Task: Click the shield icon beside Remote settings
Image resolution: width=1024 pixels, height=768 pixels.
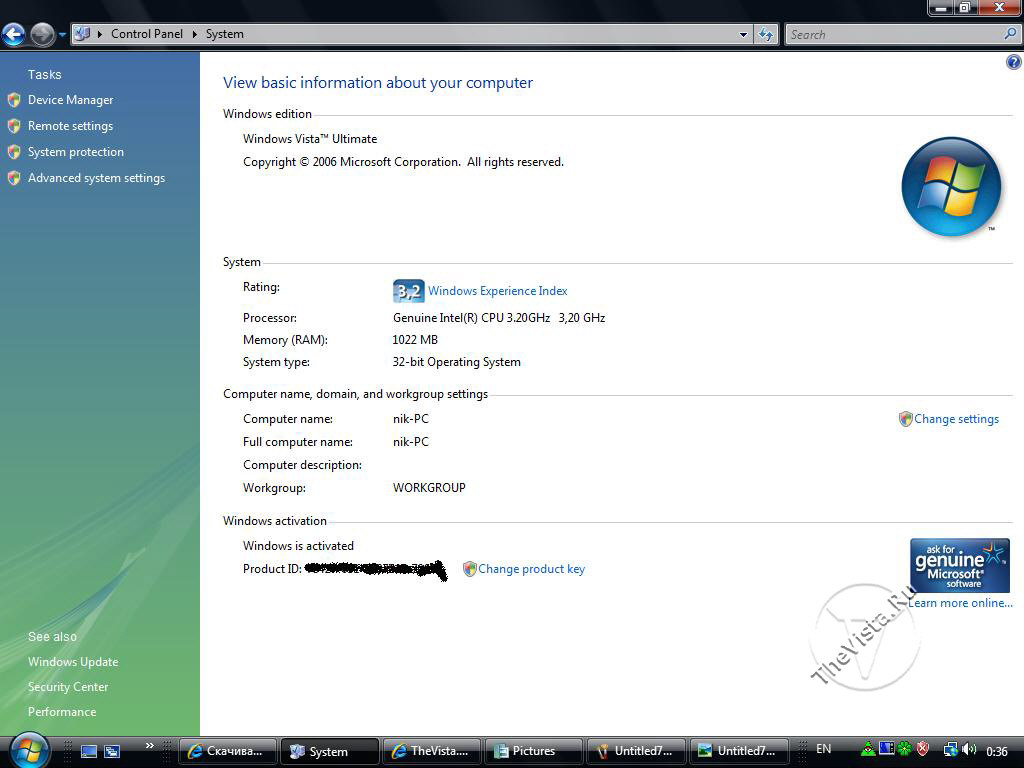Action: (14, 126)
